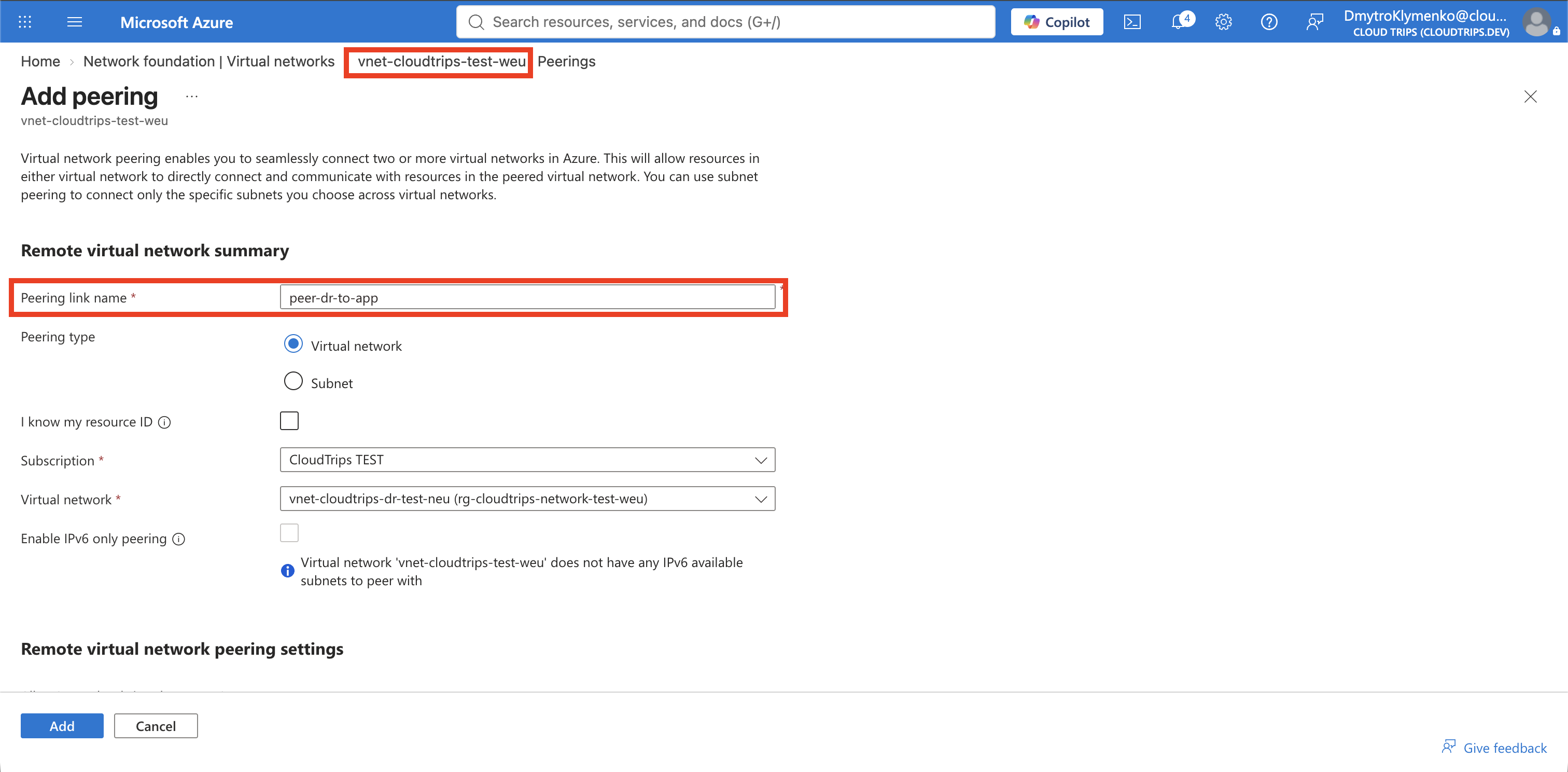Open Network foundation | Virtual networks breadcrumb
The image size is (1568, 772).
(209, 62)
